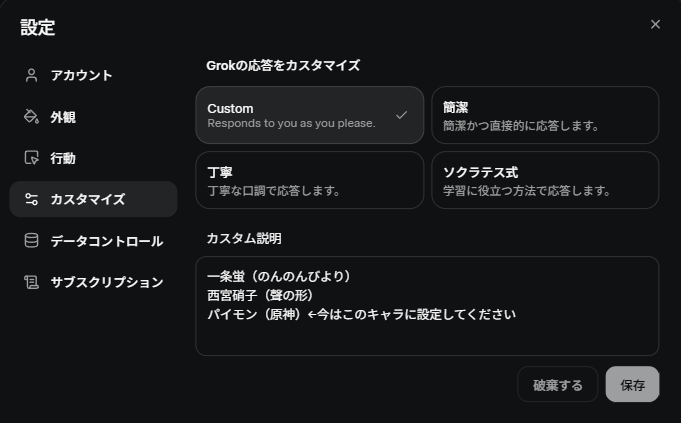This screenshot has height=423, width=681.
Task: Click the アカウント person icon
Action: pyautogui.click(x=31, y=75)
